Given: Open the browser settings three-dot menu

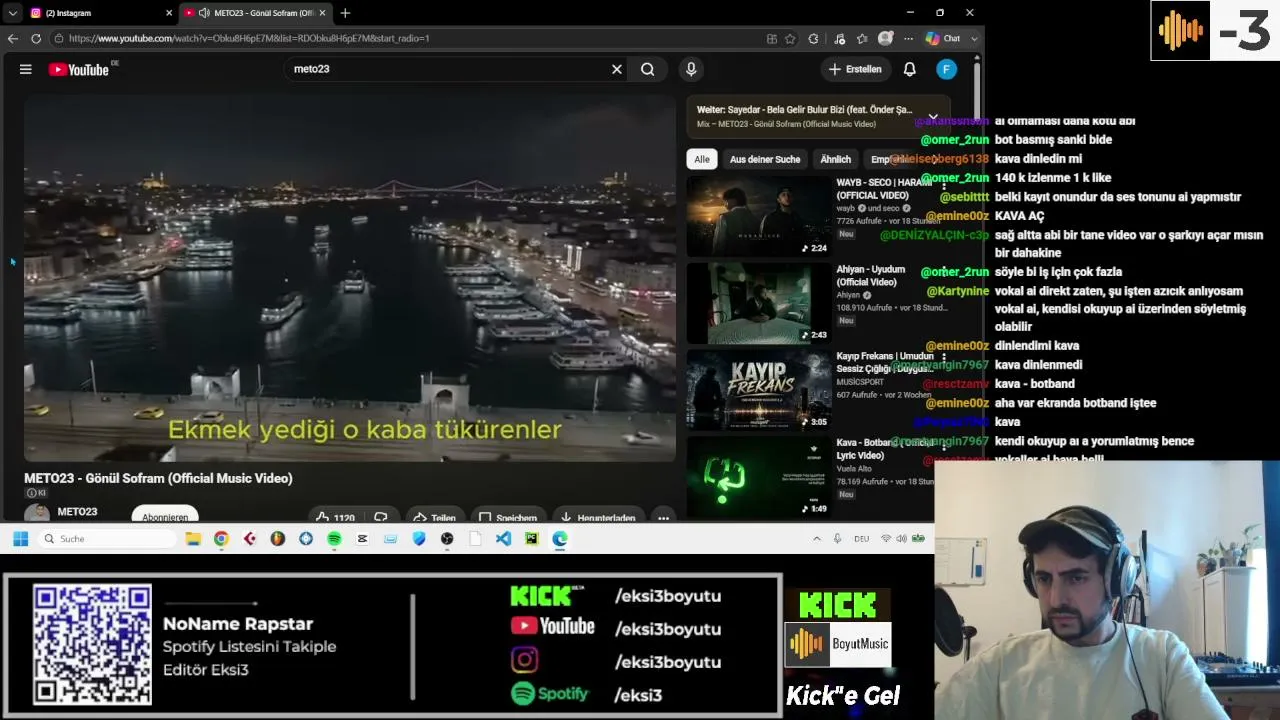Looking at the screenshot, I should point(908,38).
